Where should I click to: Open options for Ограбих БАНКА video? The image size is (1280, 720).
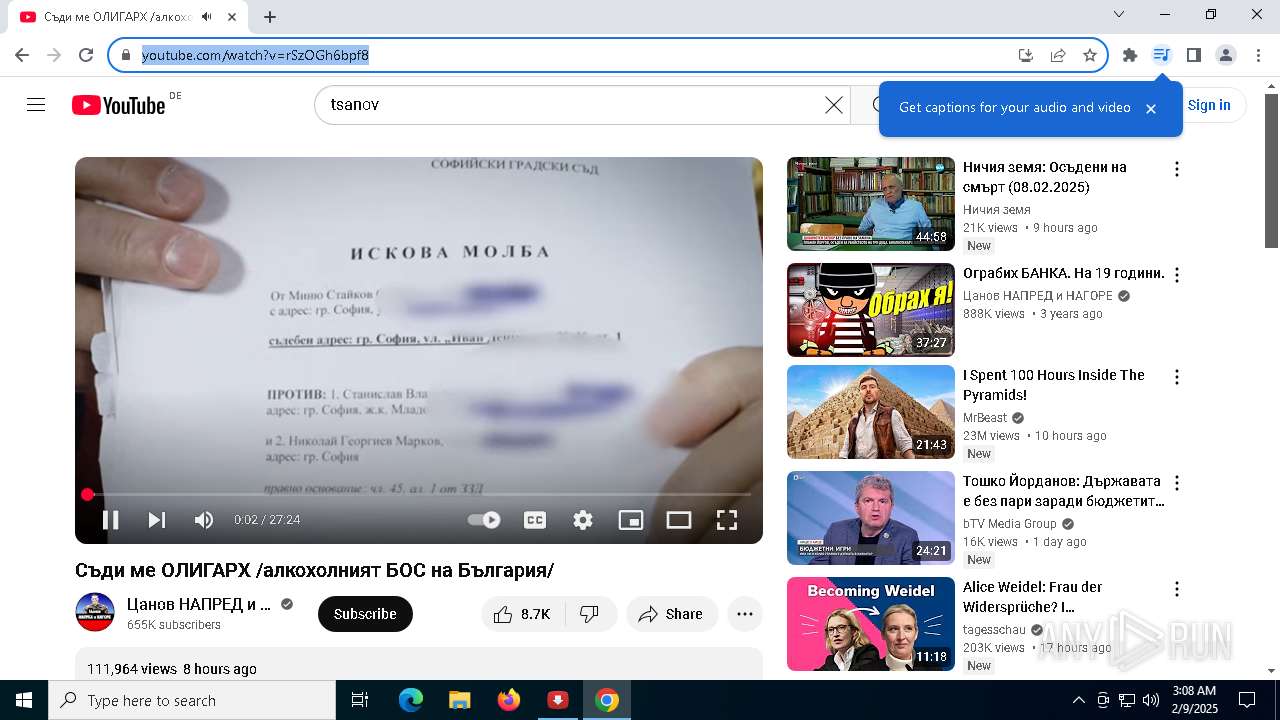point(1177,275)
